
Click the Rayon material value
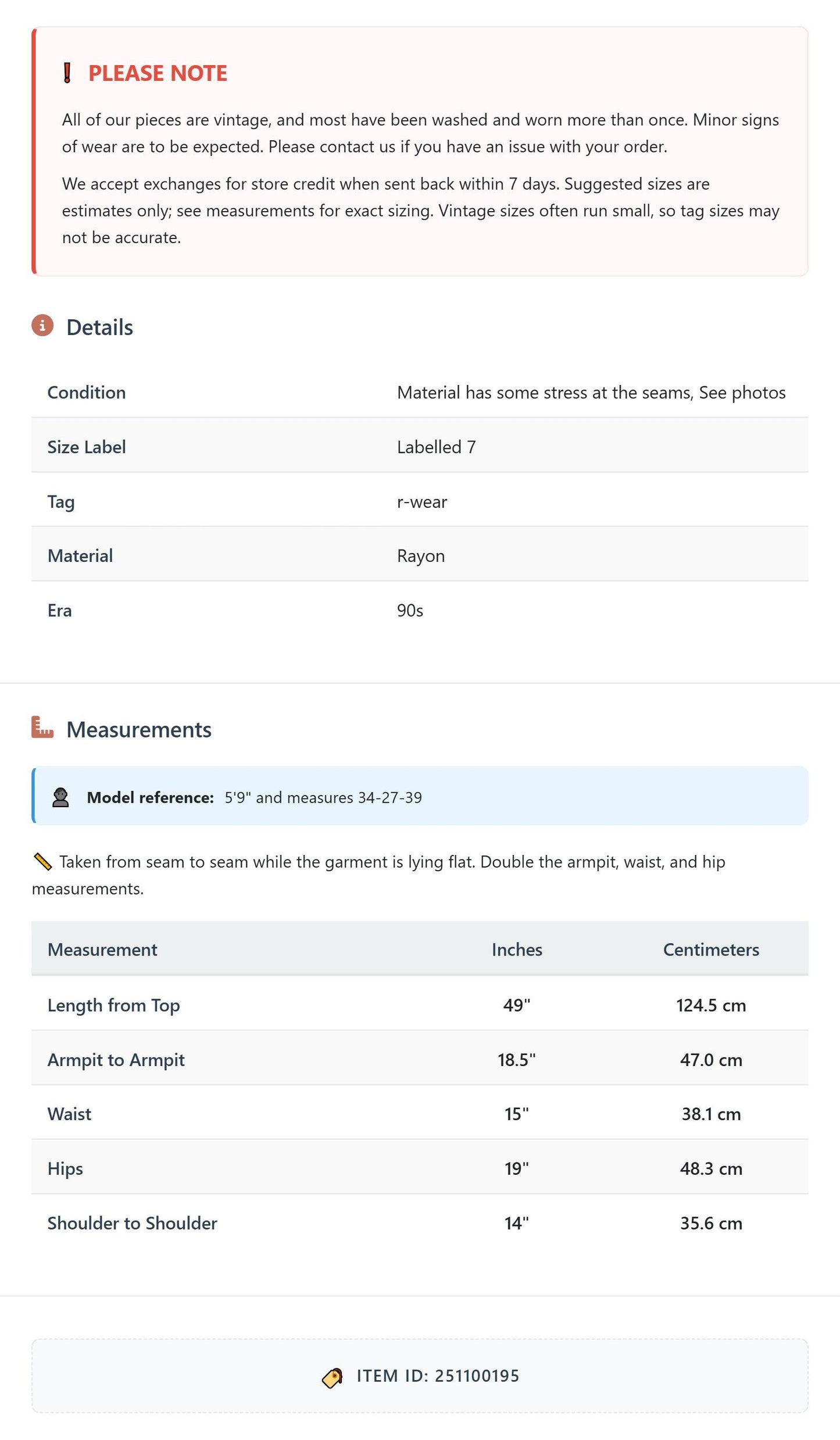tap(421, 556)
